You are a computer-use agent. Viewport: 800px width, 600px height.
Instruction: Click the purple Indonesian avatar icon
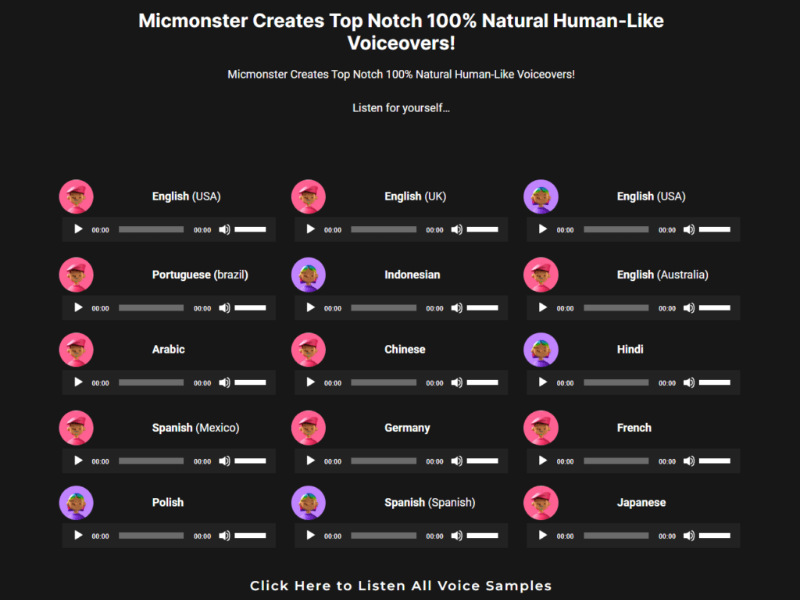(x=308, y=275)
